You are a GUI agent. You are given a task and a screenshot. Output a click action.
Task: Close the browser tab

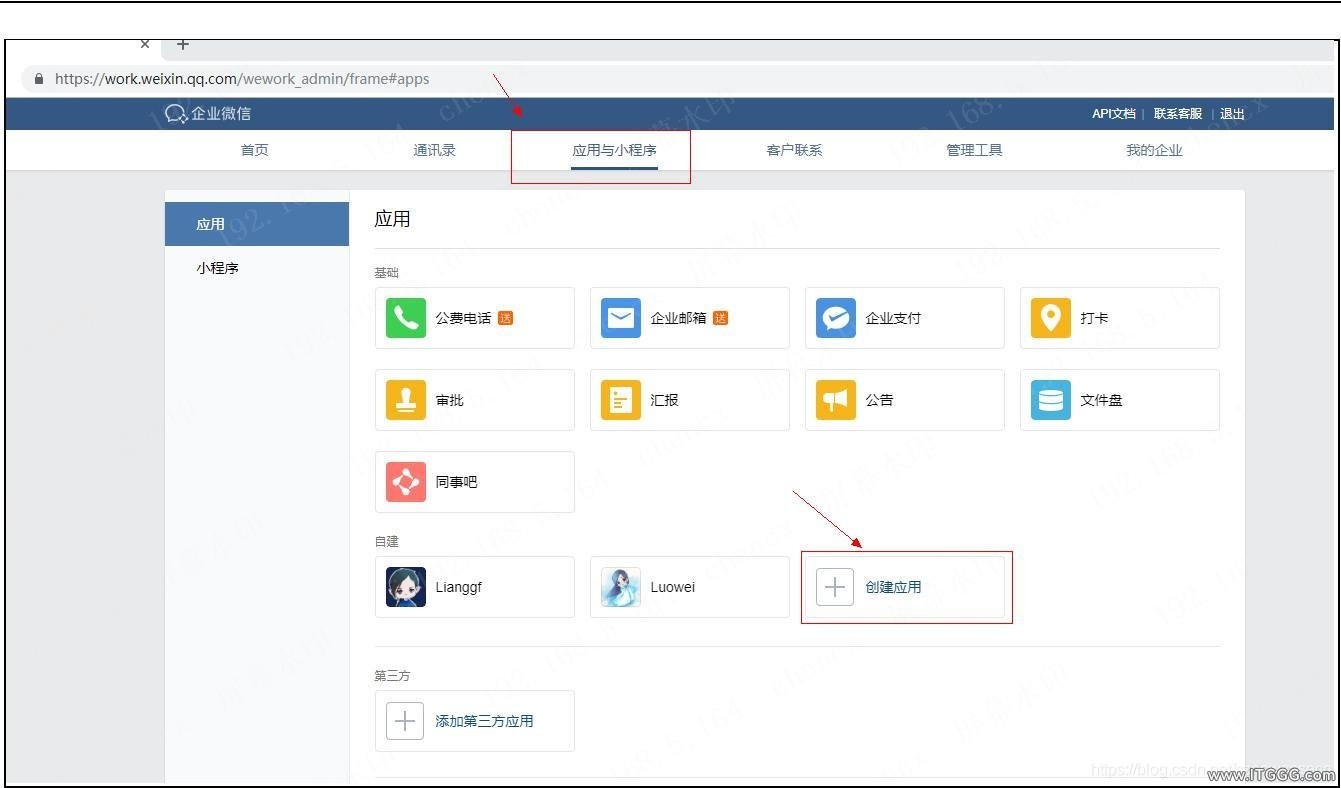coord(145,44)
